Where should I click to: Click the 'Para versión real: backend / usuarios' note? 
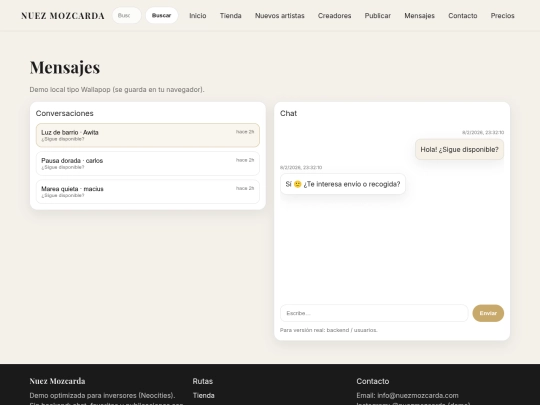[329, 330]
